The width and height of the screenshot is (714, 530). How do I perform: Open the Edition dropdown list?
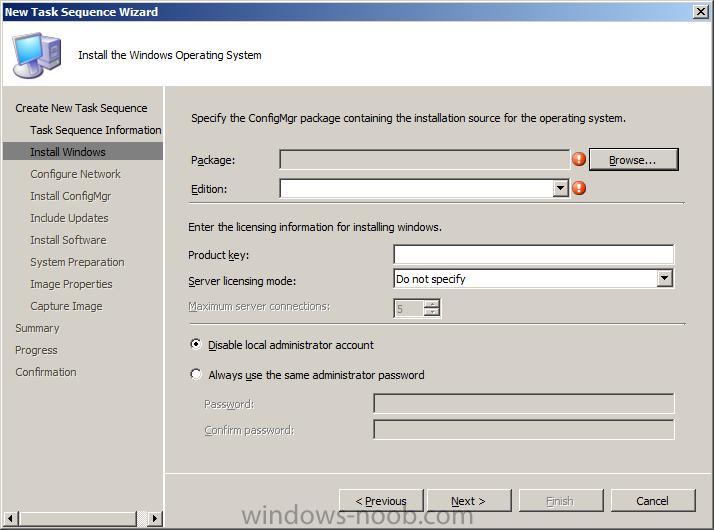tap(561, 188)
